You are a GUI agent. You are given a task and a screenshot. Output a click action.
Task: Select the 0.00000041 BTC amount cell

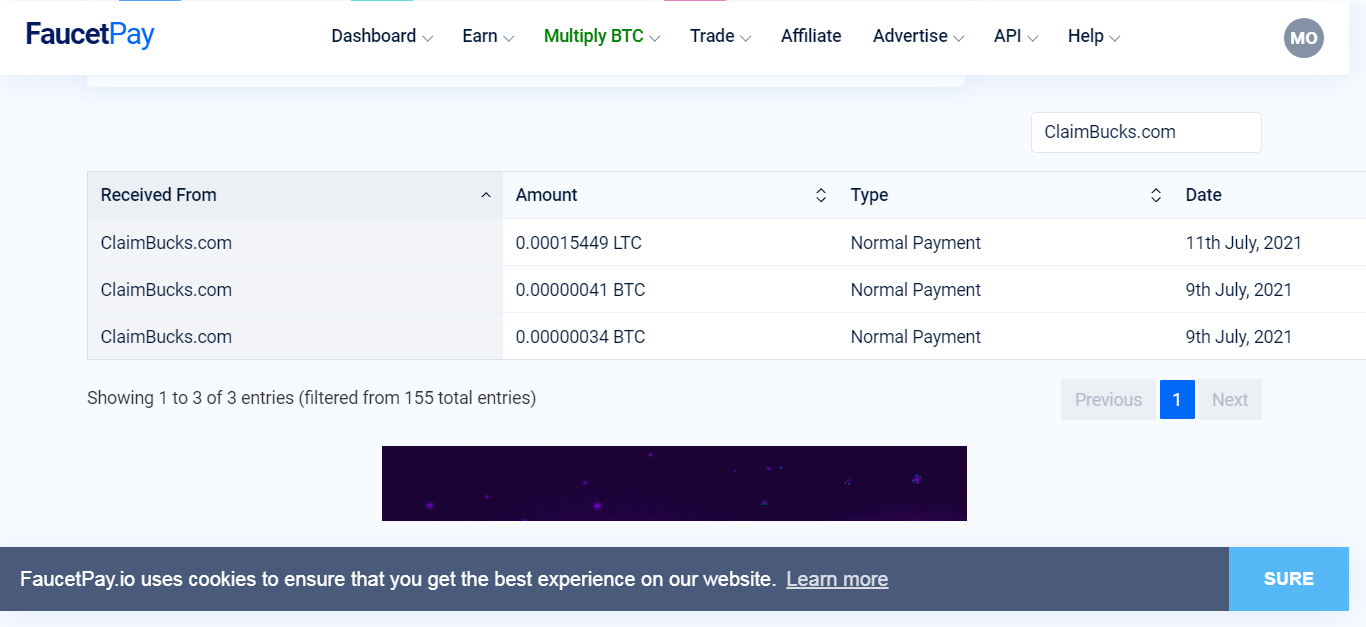(x=670, y=290)
